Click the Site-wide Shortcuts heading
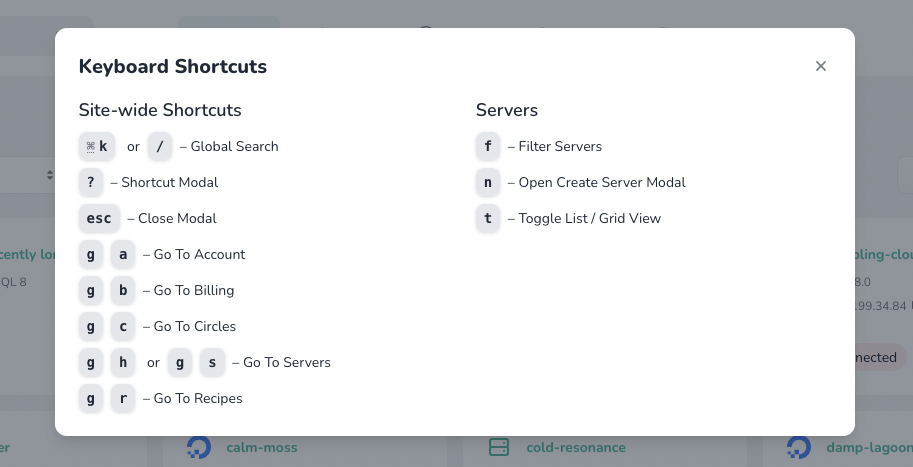The height and width of the screenshot is (467, 913). click(x=160, y=110)
